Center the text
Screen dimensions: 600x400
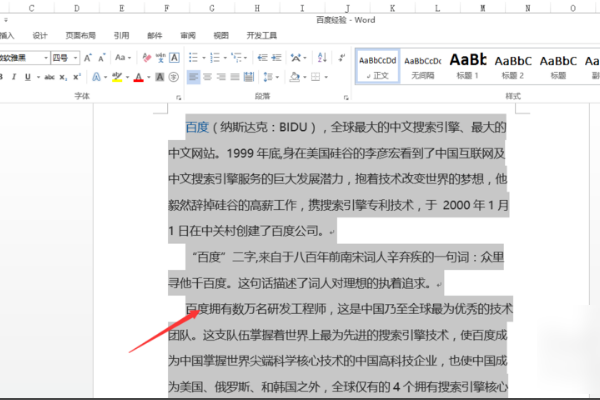207,77
